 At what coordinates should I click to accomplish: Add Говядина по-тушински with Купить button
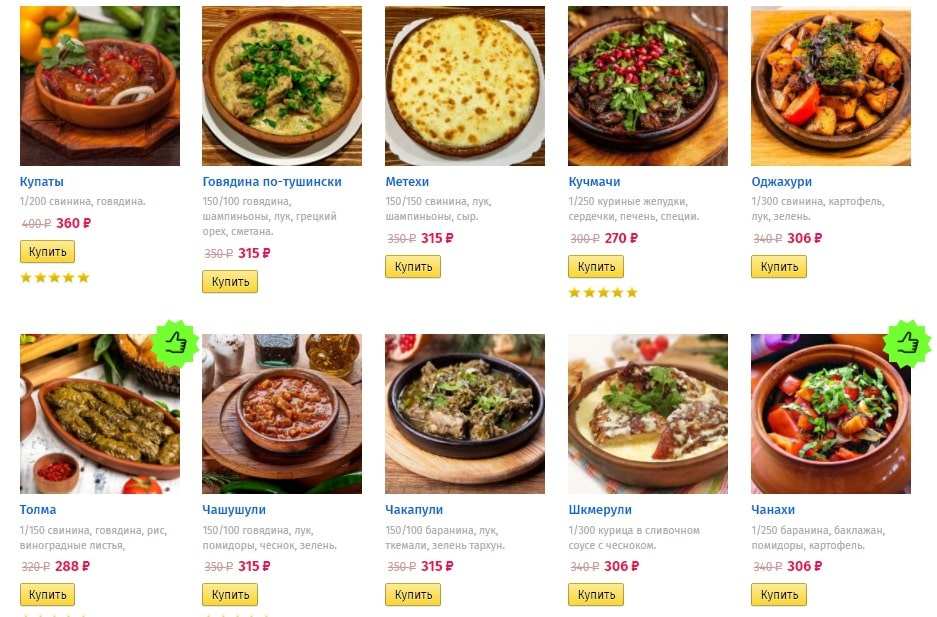[230, 282]
